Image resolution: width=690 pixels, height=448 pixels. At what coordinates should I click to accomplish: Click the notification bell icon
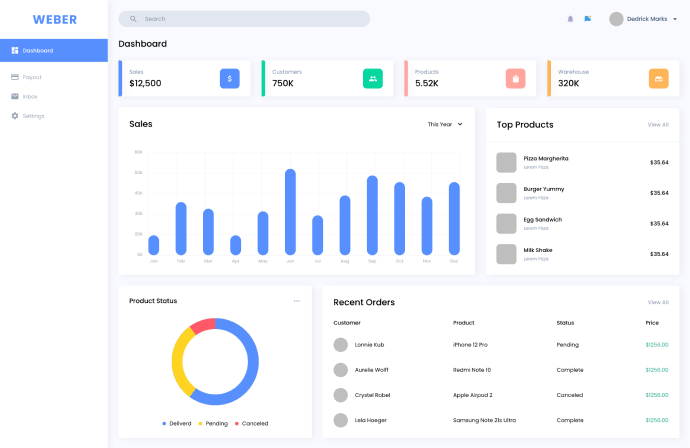pos(571,18)
